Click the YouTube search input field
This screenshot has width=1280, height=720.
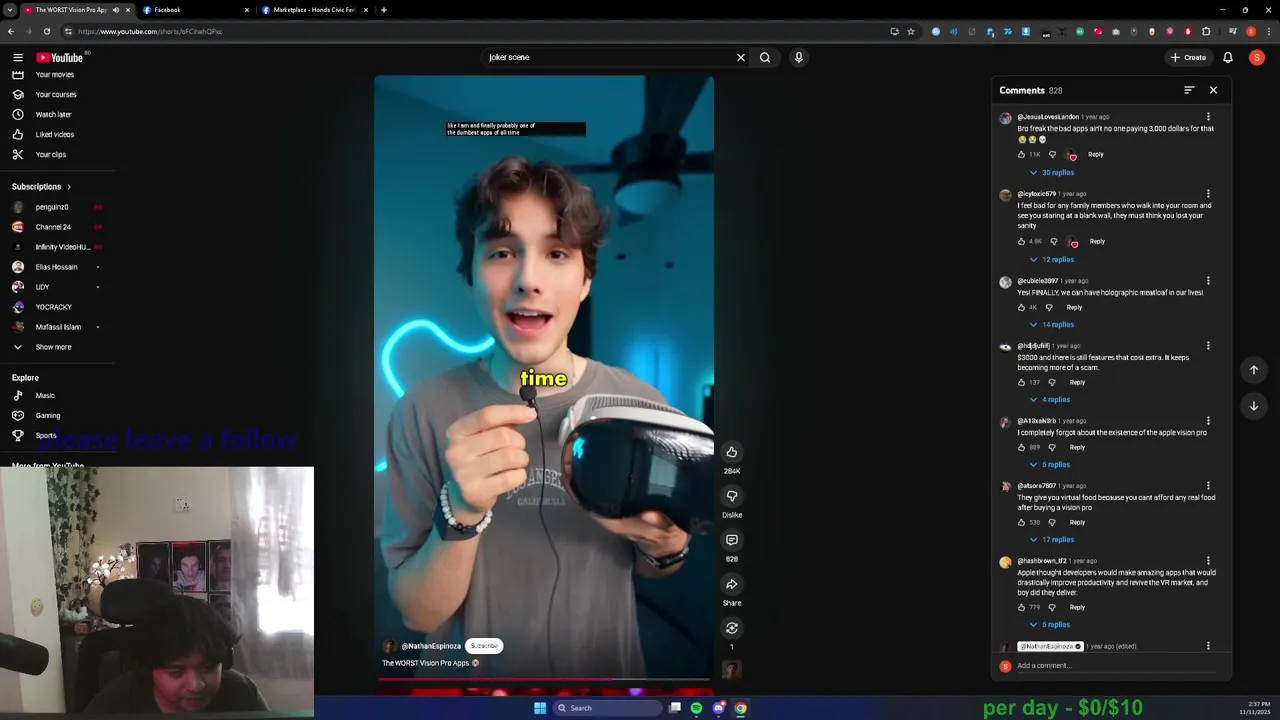[x=608, y=57]
